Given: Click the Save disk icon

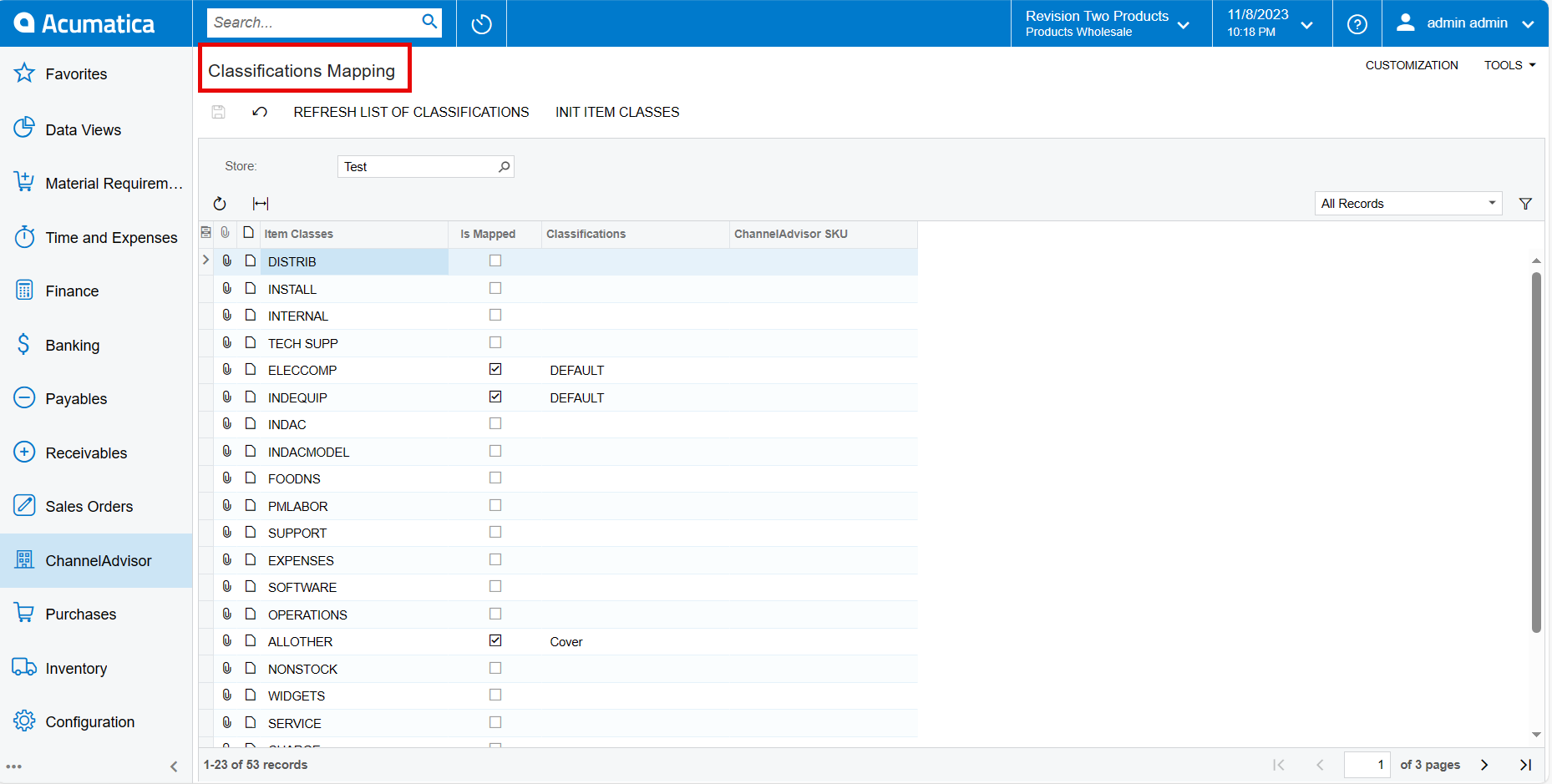Looking at the screenshot, I should click(x=219, y=112).
